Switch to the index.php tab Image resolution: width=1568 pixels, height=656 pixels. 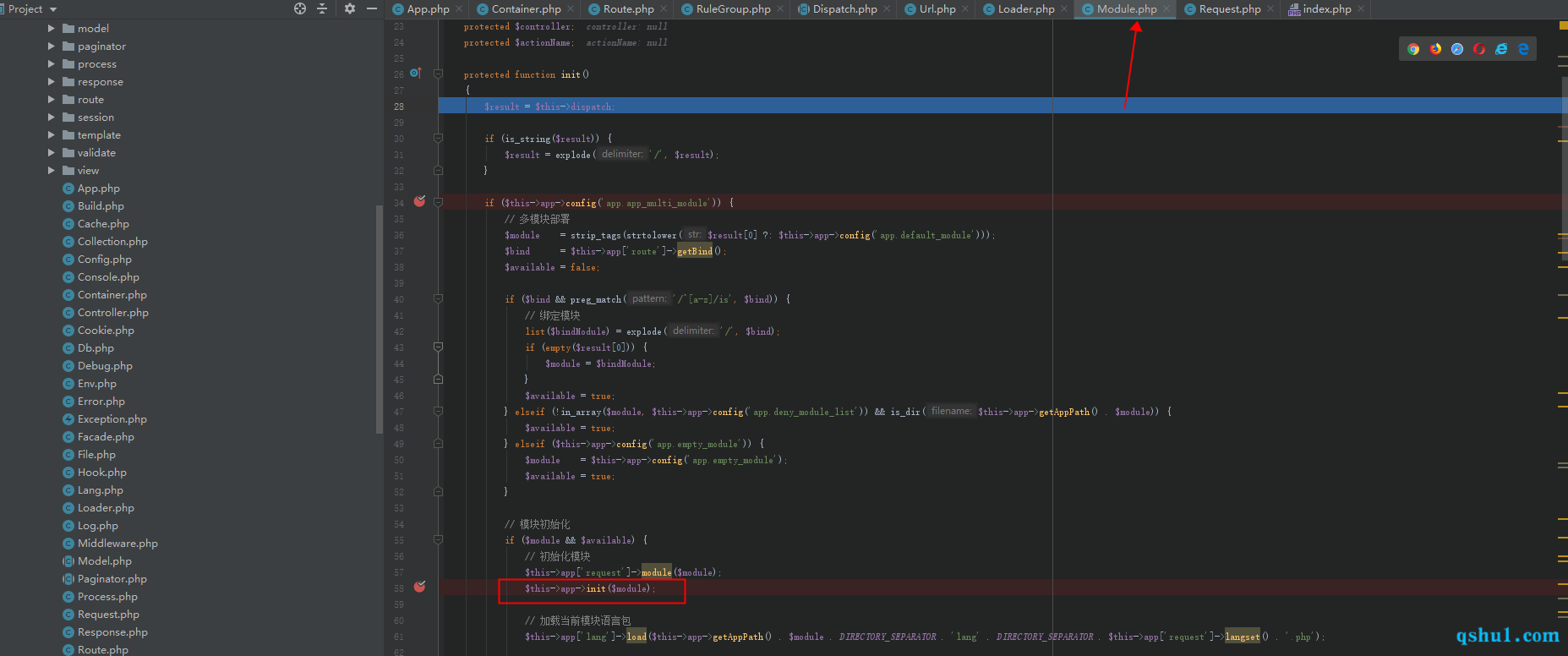[1327, 9]
